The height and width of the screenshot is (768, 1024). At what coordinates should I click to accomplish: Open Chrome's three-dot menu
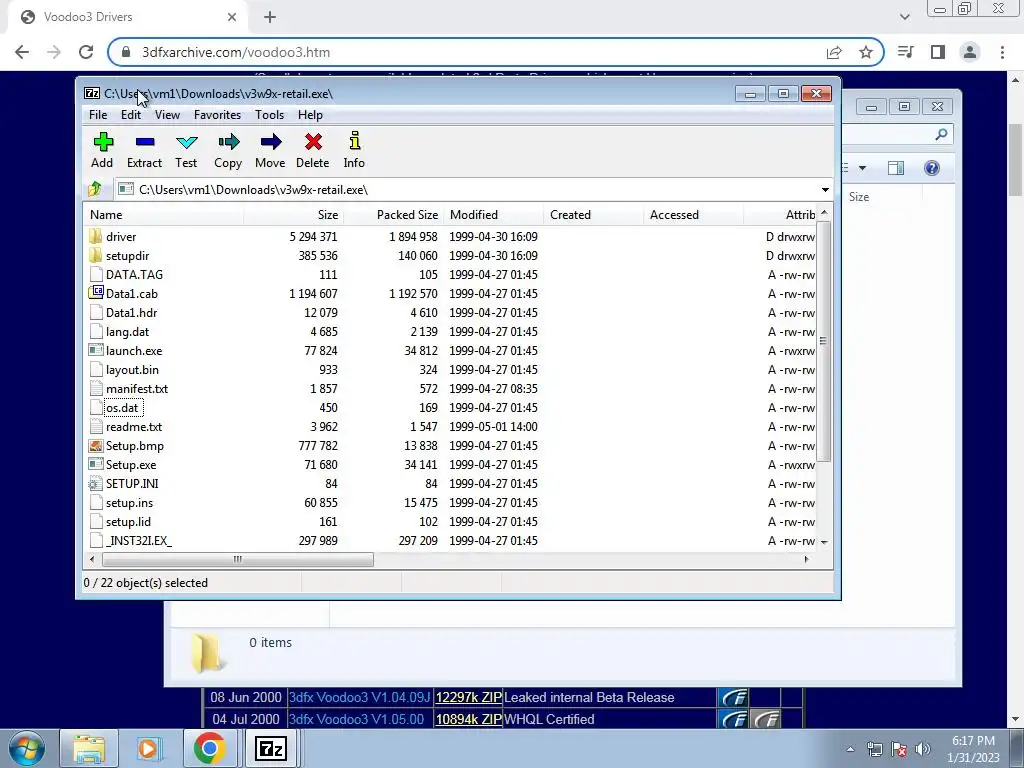[x=1002, y=52]
